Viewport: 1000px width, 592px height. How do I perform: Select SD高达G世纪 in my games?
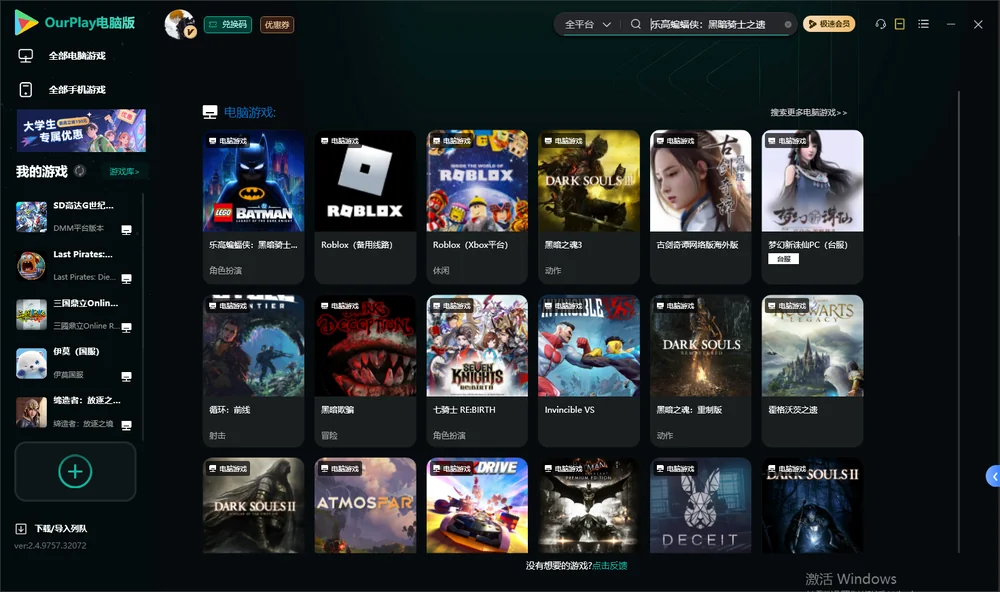click(x=74, y=216)
